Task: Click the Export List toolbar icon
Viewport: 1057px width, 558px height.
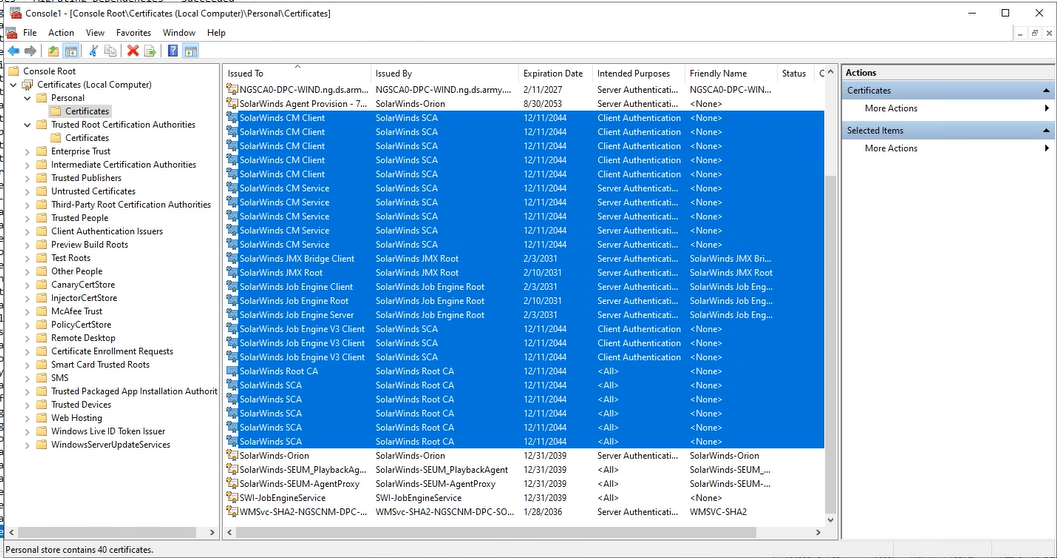Action: 150,51
